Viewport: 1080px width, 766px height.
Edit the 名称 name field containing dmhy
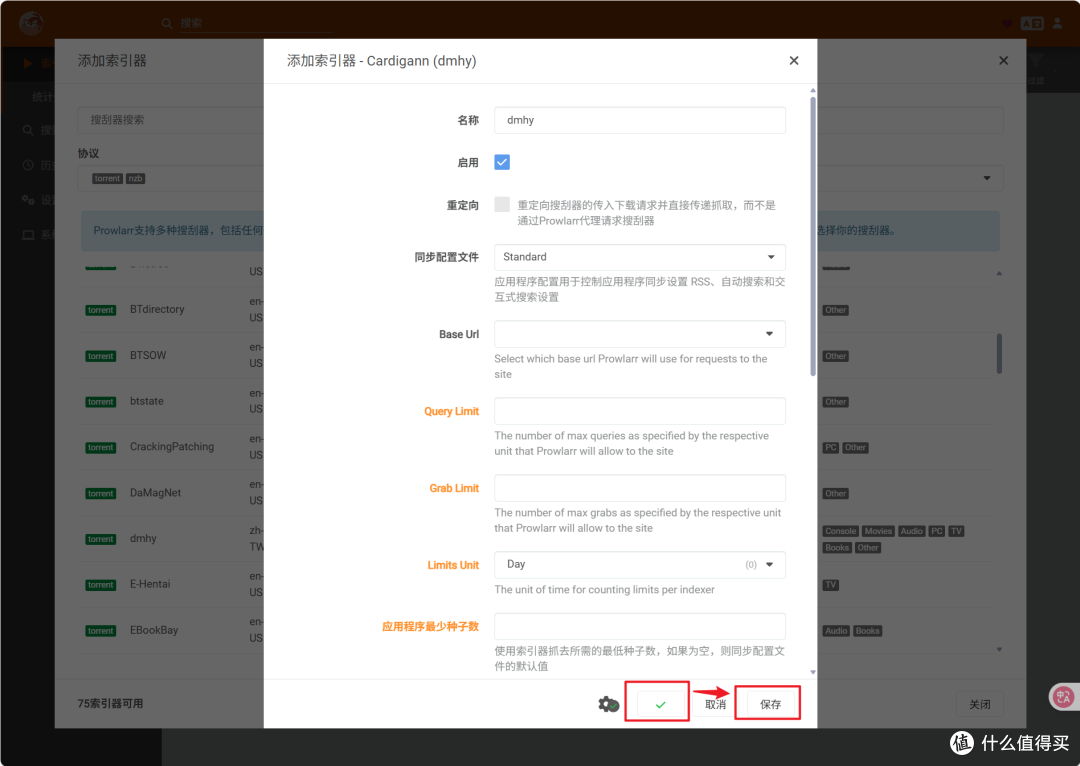[639, 120]
